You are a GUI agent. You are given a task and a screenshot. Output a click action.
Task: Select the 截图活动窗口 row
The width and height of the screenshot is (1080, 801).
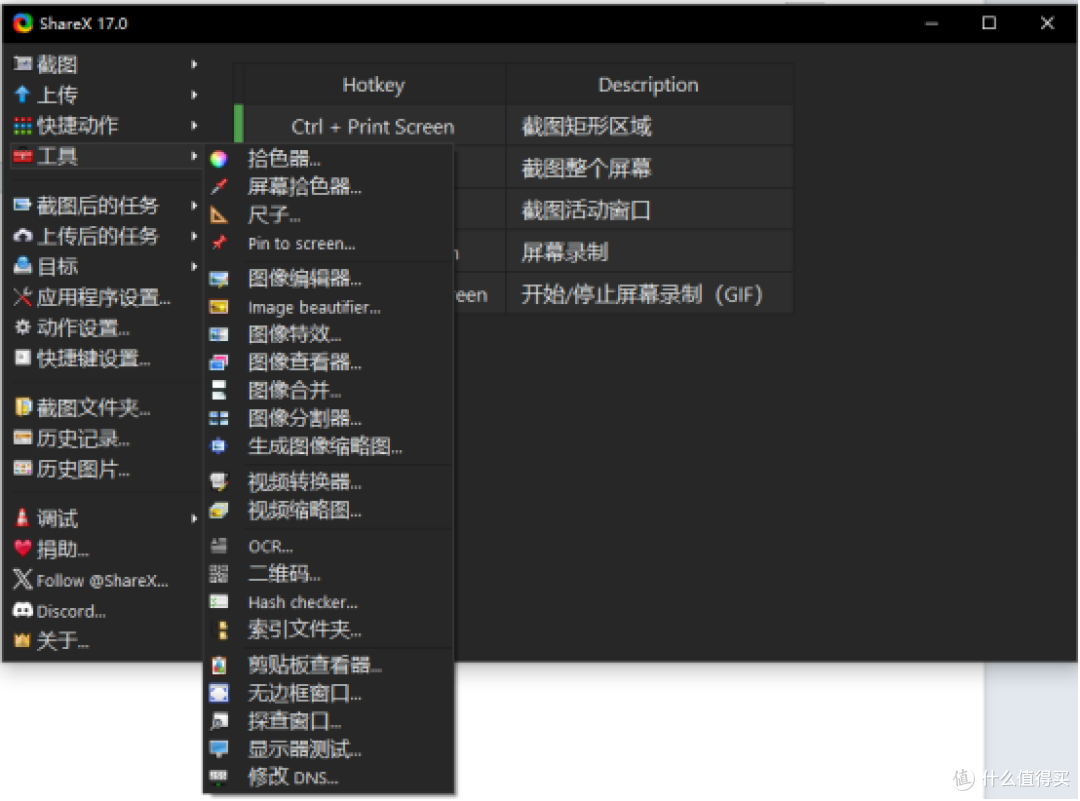coord(649,210)
